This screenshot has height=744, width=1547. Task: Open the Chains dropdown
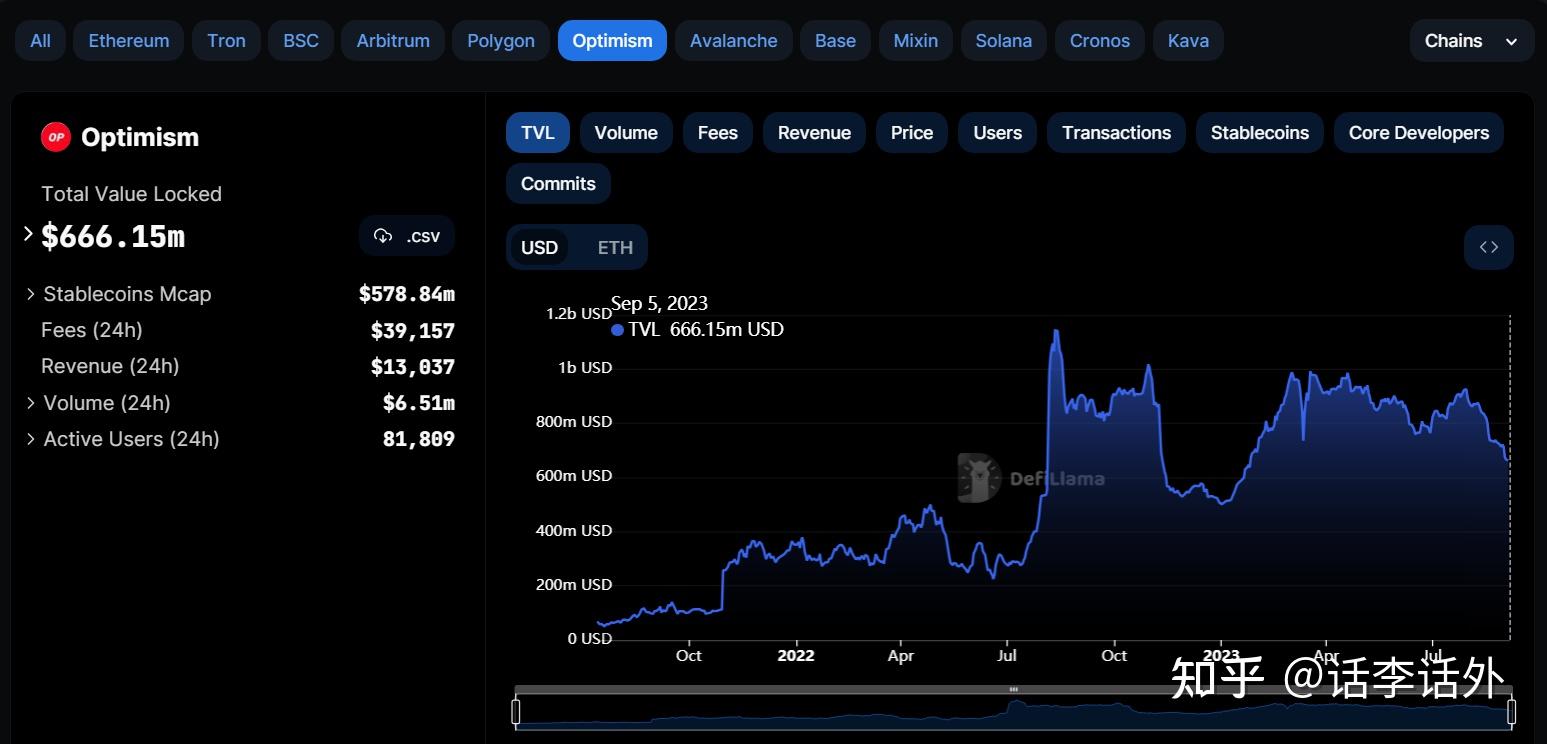[1472, 41]
